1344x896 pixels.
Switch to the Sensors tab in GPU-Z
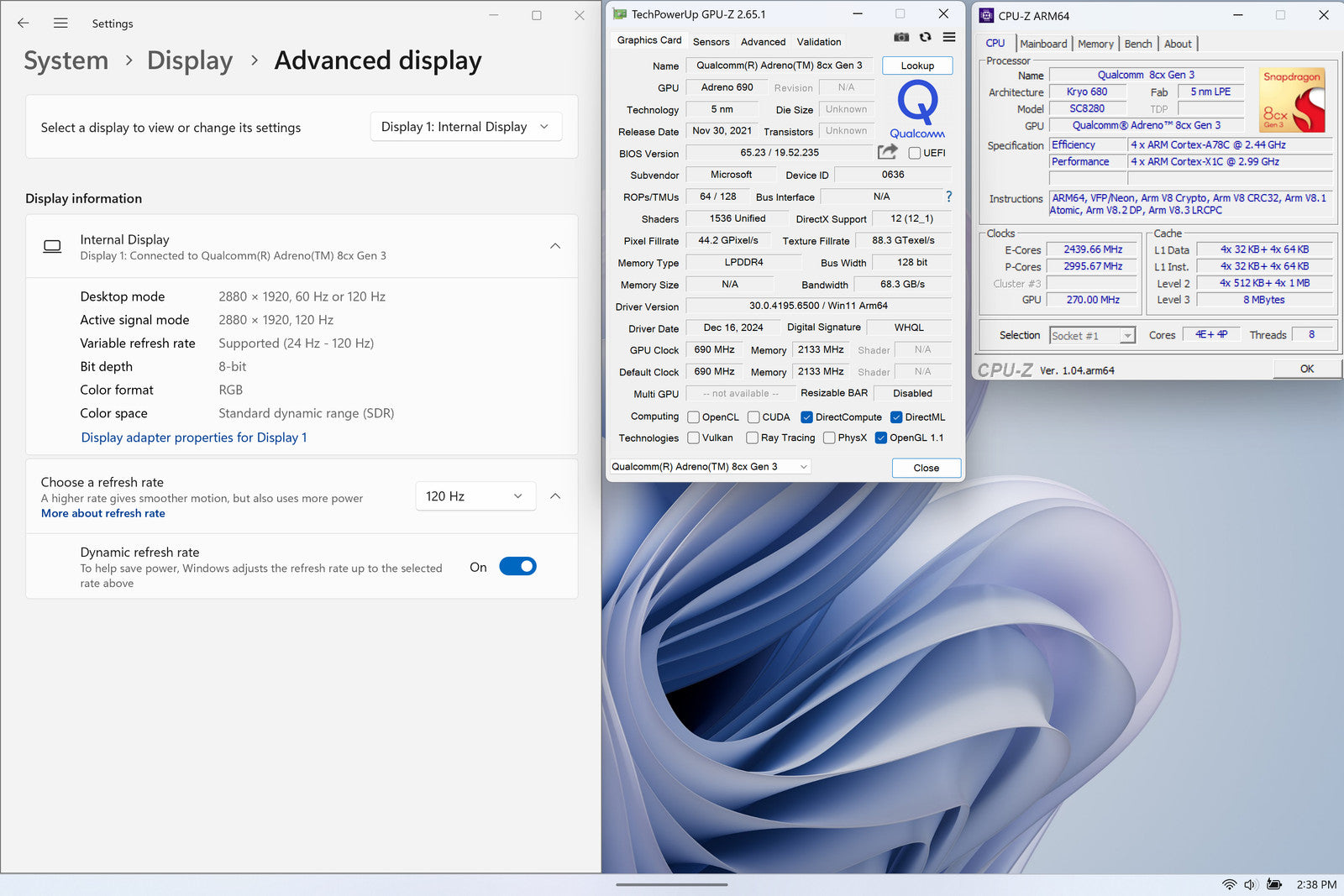click(711, 42)
